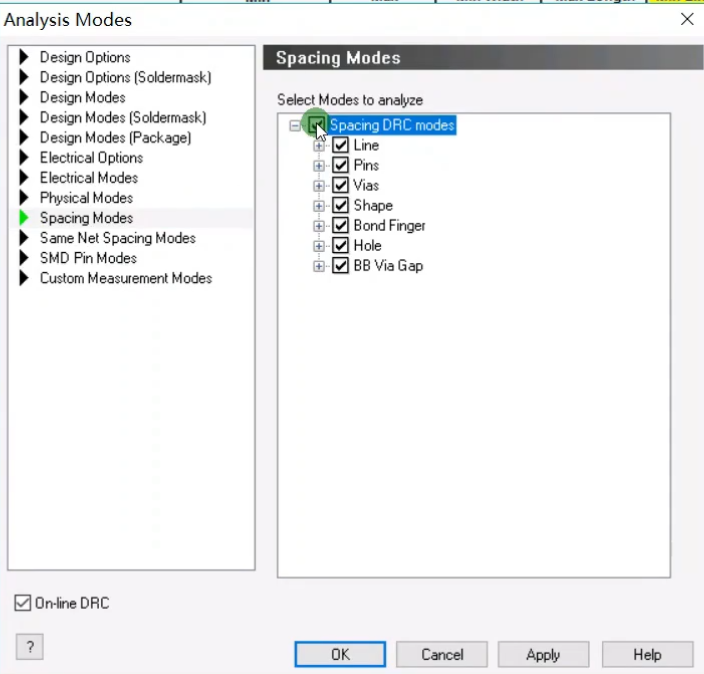704x674 pixels.
Task: Select the Line tree label
Action: 366,145
